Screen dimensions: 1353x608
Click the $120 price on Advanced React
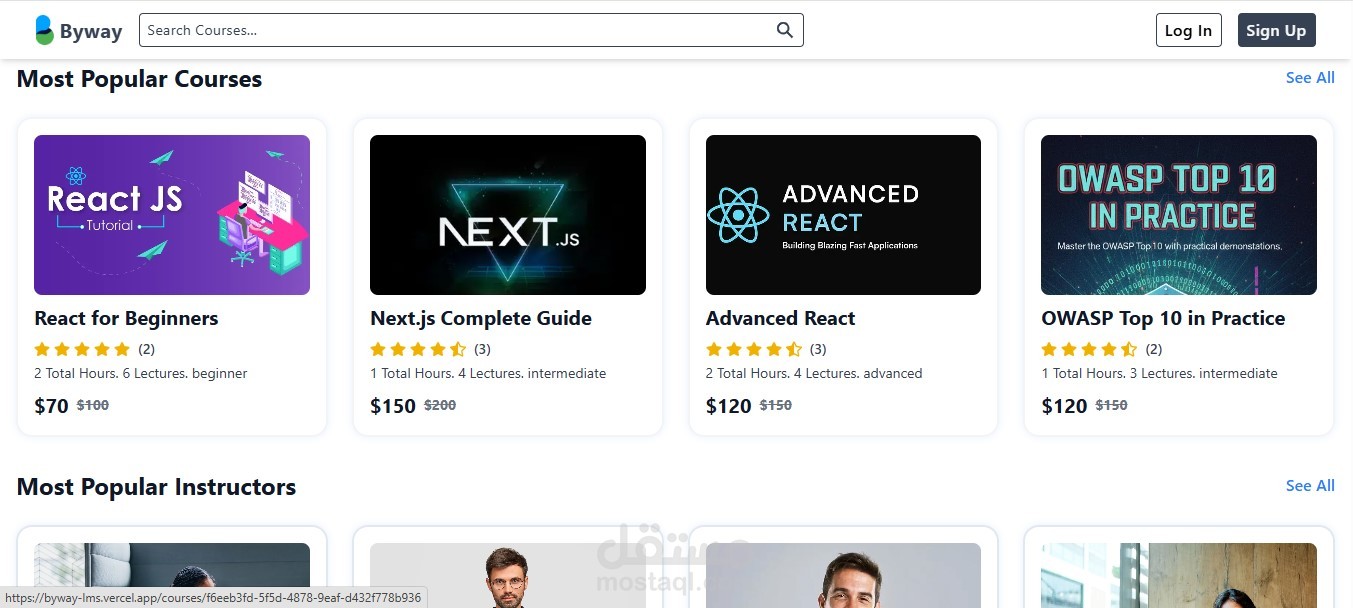point(729,406)
